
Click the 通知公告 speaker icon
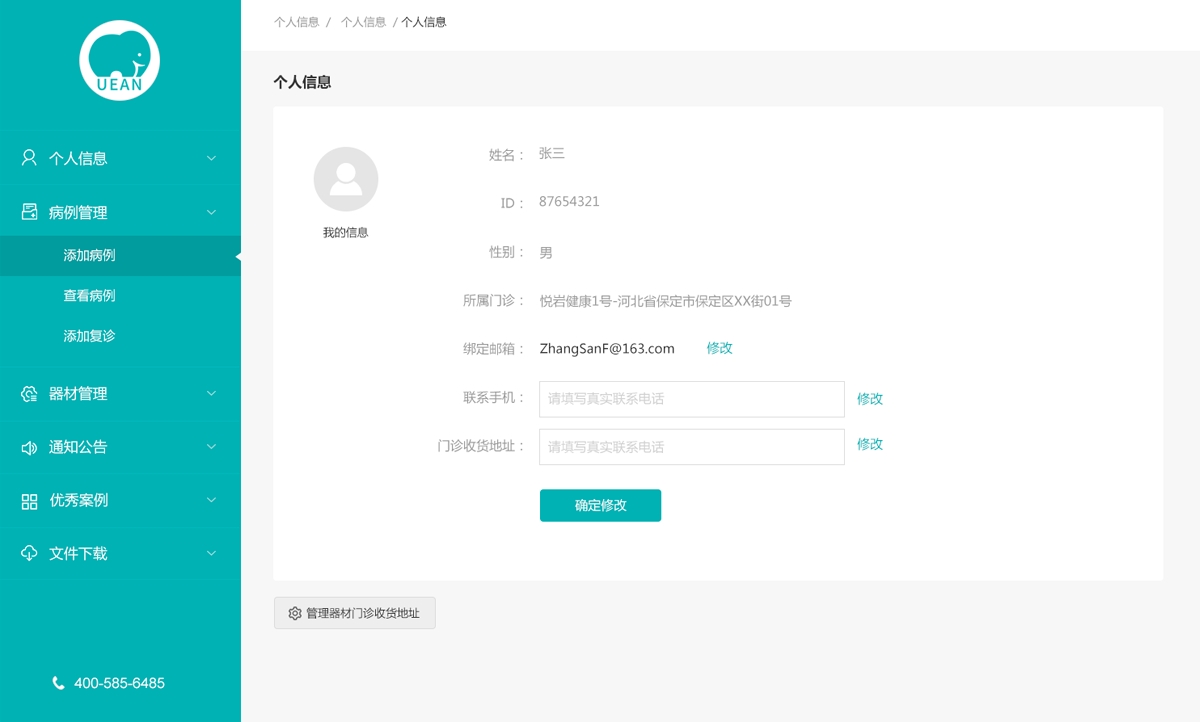click(x=29, y=447)
